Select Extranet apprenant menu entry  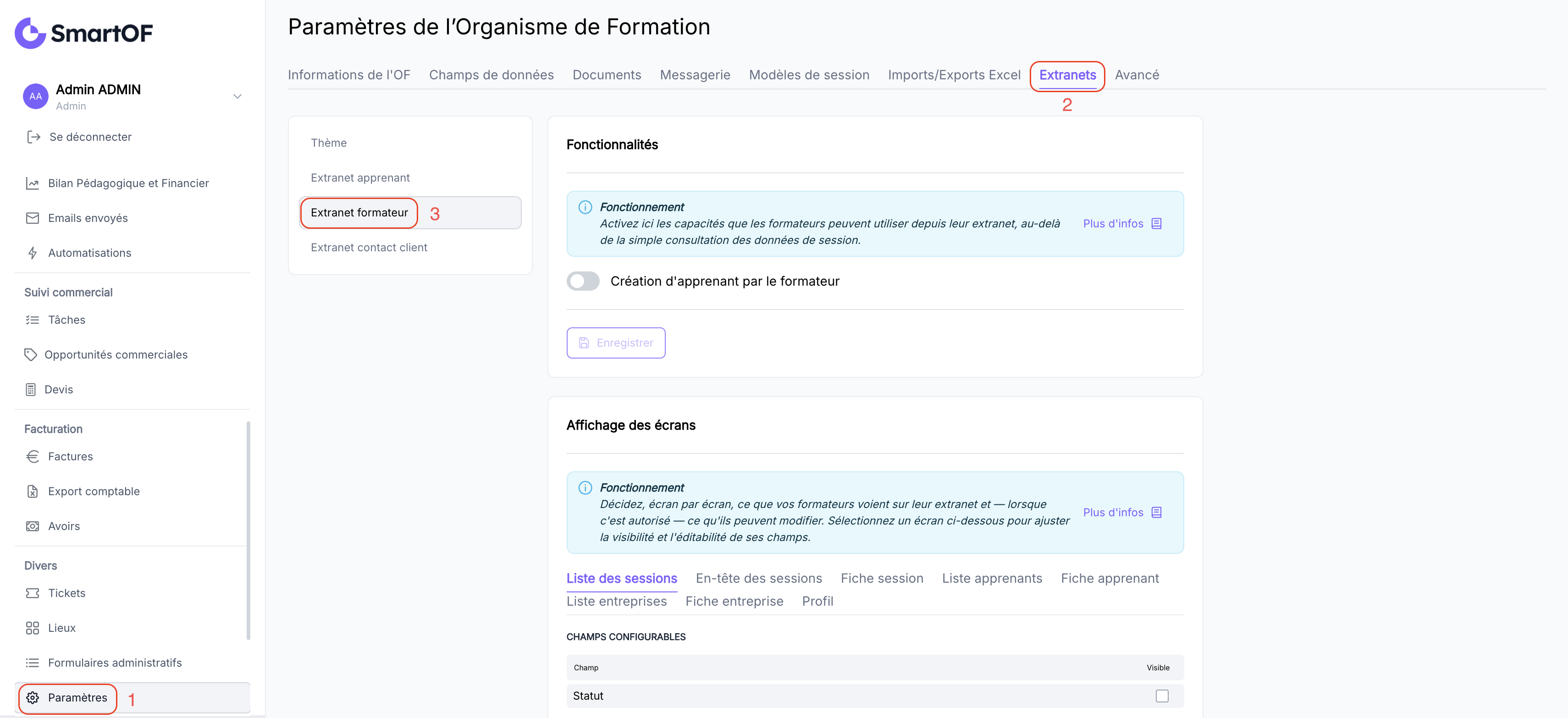[x=360, y=178]
